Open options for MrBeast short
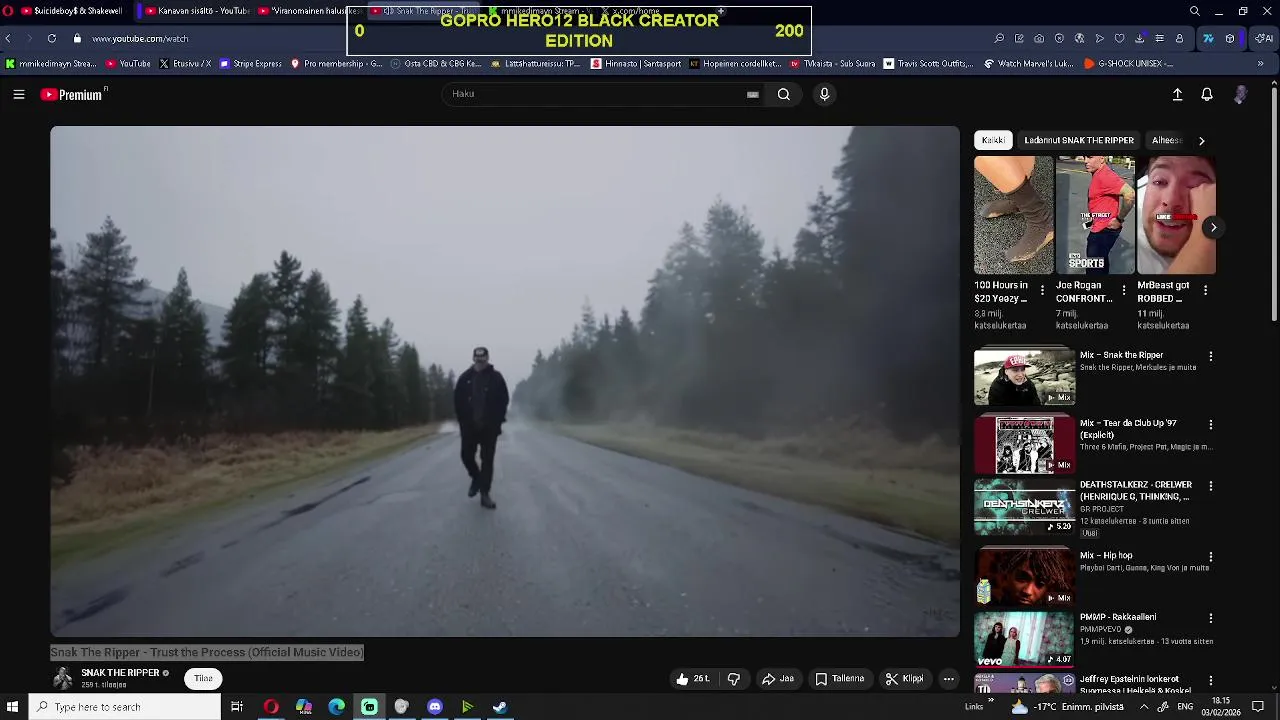The image size is (1280, 720). coord(1205,290)
